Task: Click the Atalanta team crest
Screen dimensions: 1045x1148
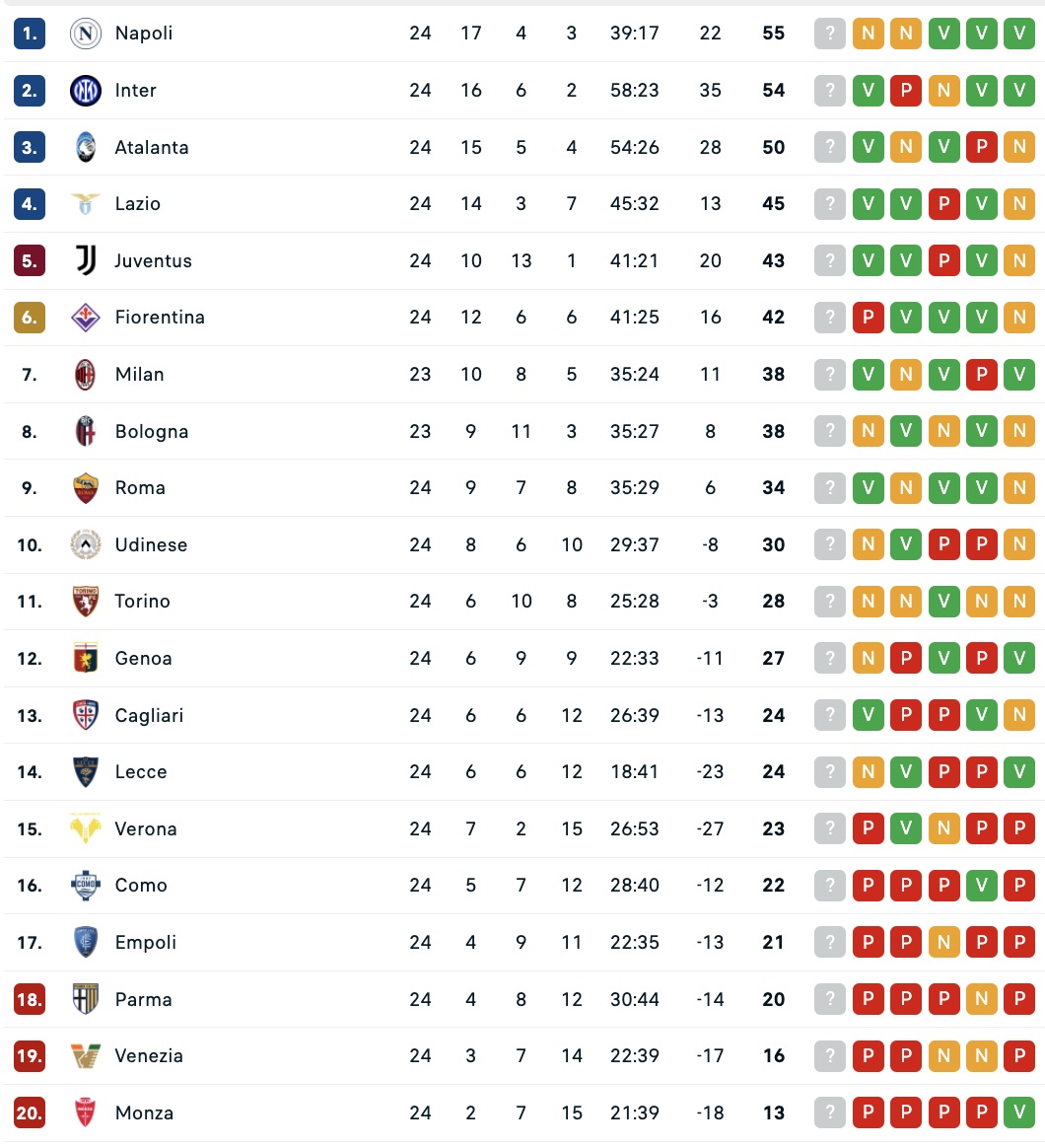Action: tap(86, 148)
